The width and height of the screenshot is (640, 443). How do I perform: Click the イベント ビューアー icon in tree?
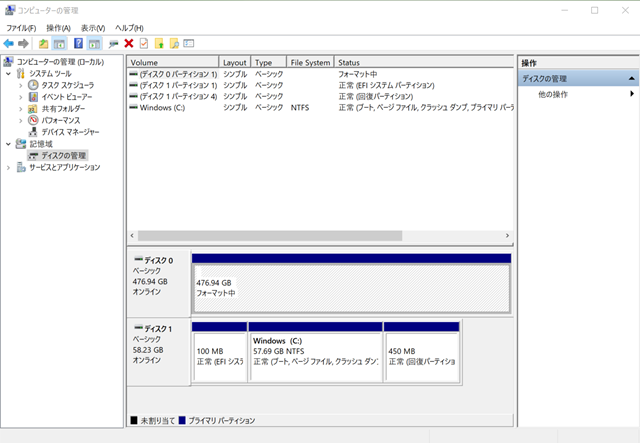tap(33, 97)
